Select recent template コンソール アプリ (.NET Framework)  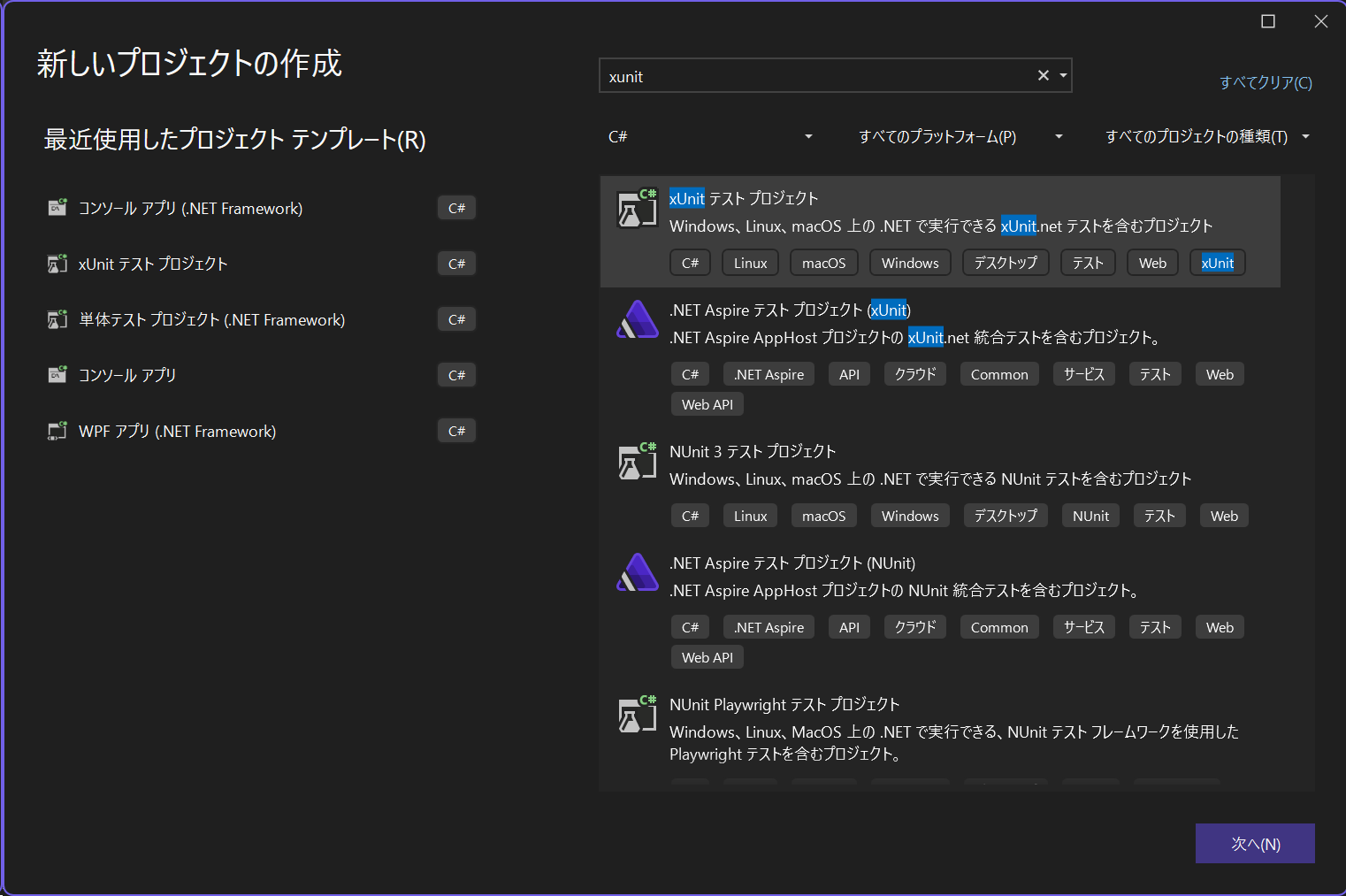coord(262,208)
